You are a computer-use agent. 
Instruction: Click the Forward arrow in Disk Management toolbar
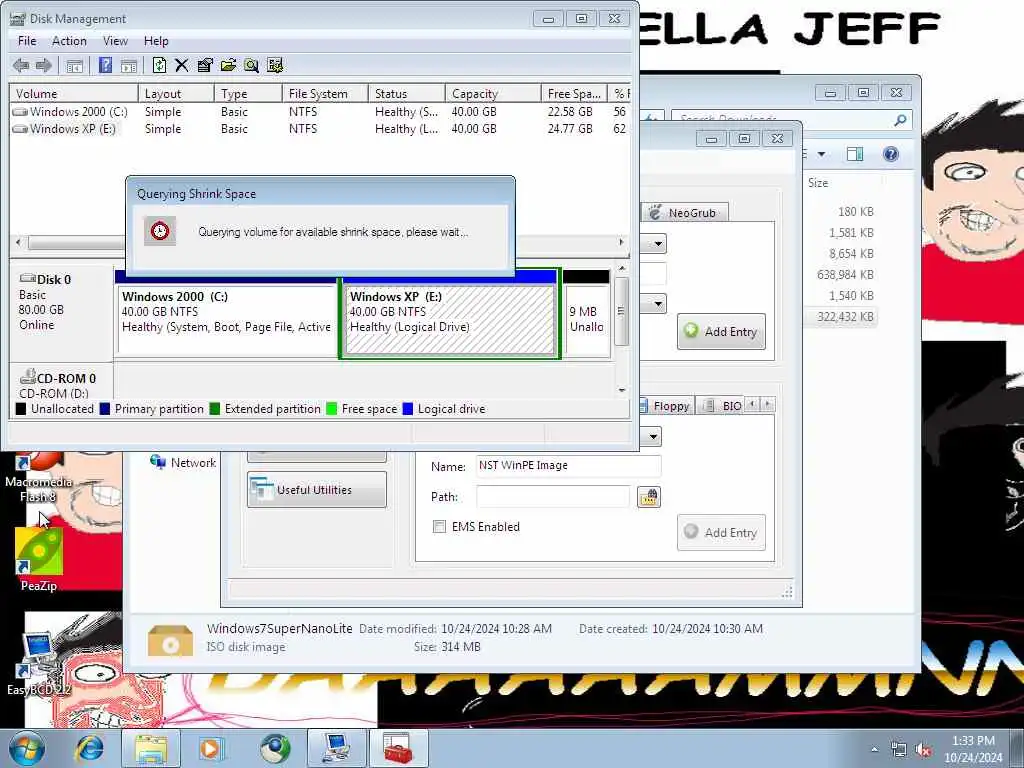(44, 65)
